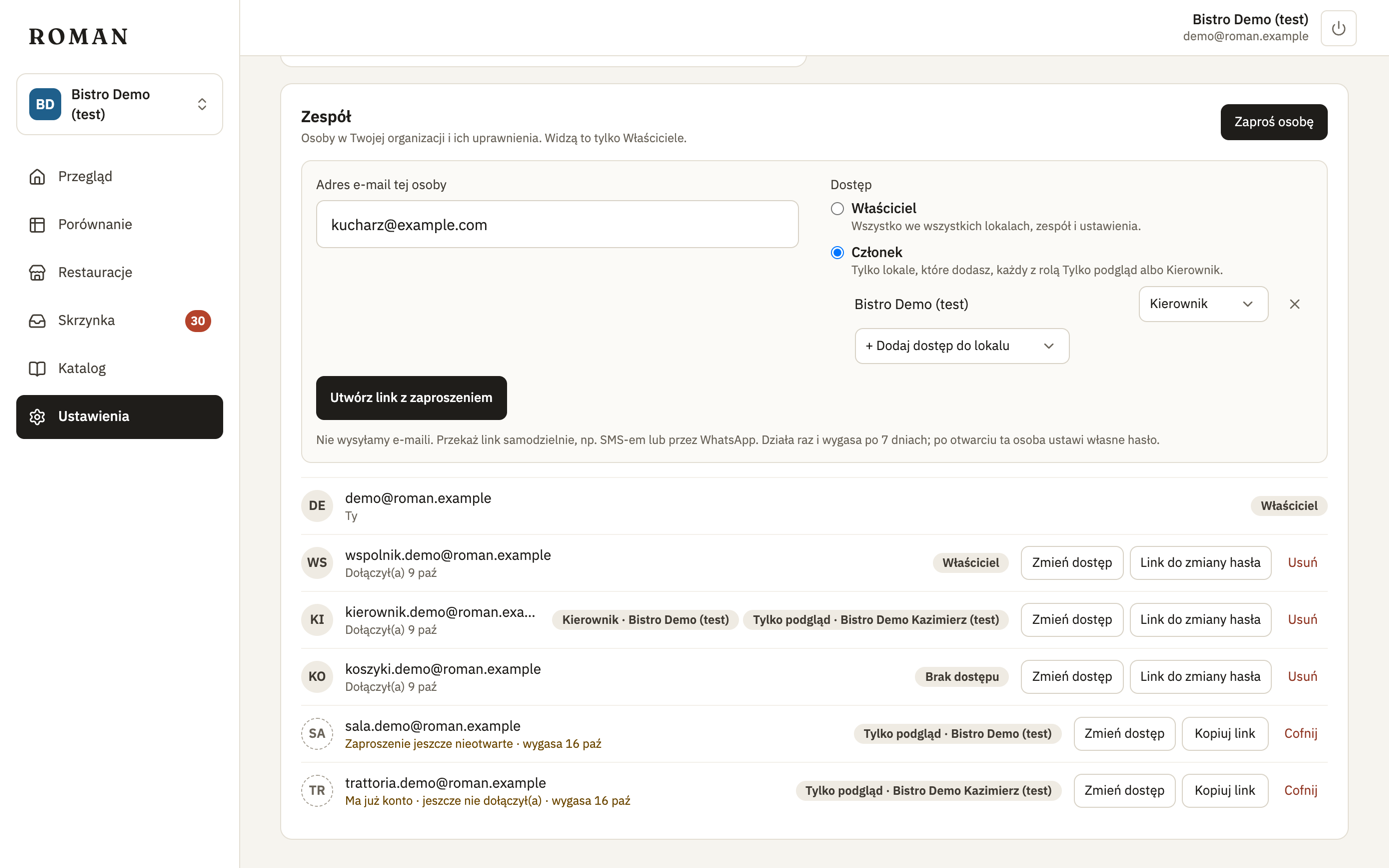
Task: Click demo@roman.example in the header
Action: [1245, 36]
